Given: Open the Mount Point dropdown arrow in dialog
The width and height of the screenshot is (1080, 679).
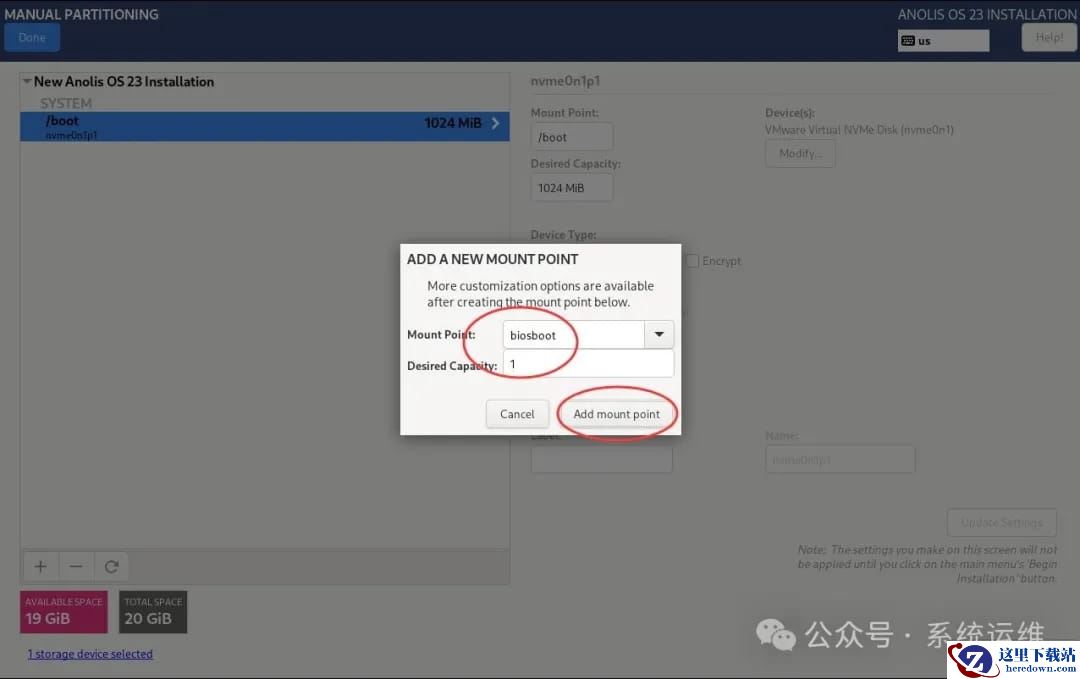Looking at the screenshot, I should coord(659,335).
